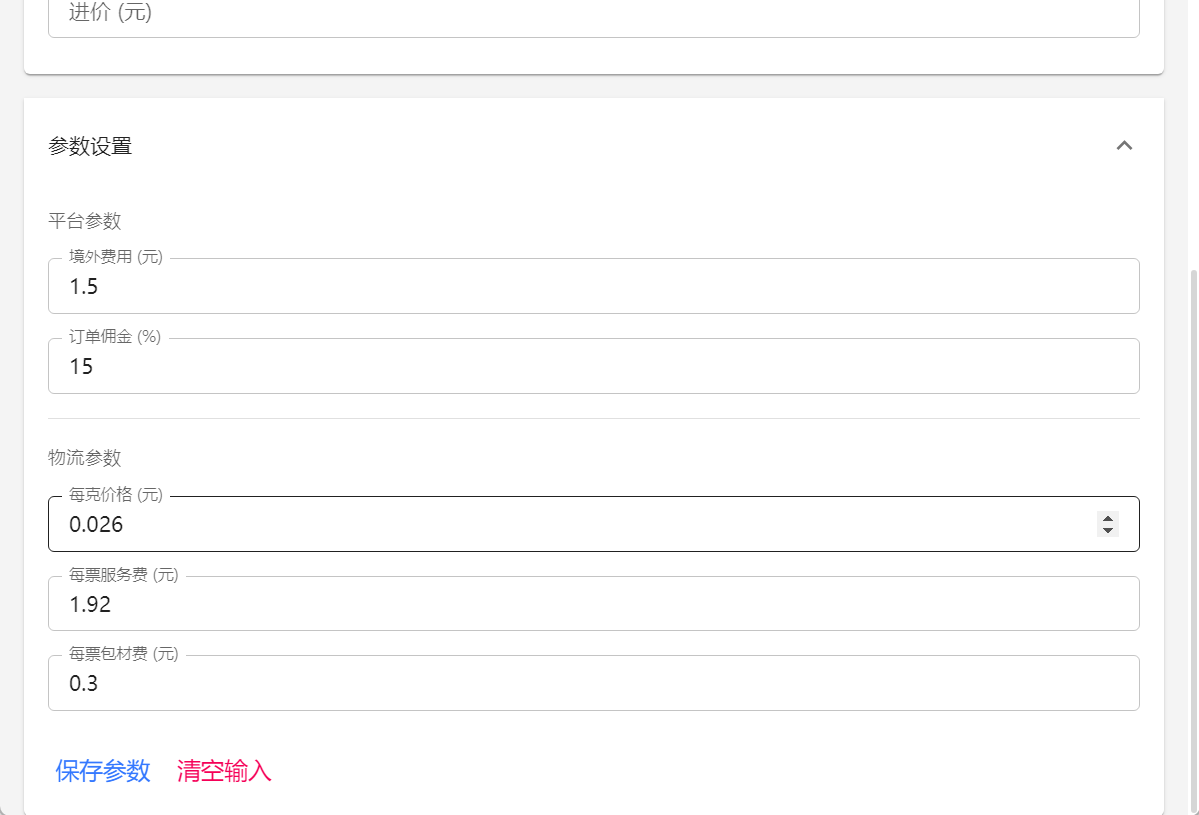
Task: Click the 每克价格 (元) floating label
Action: [x=115, y=495]
